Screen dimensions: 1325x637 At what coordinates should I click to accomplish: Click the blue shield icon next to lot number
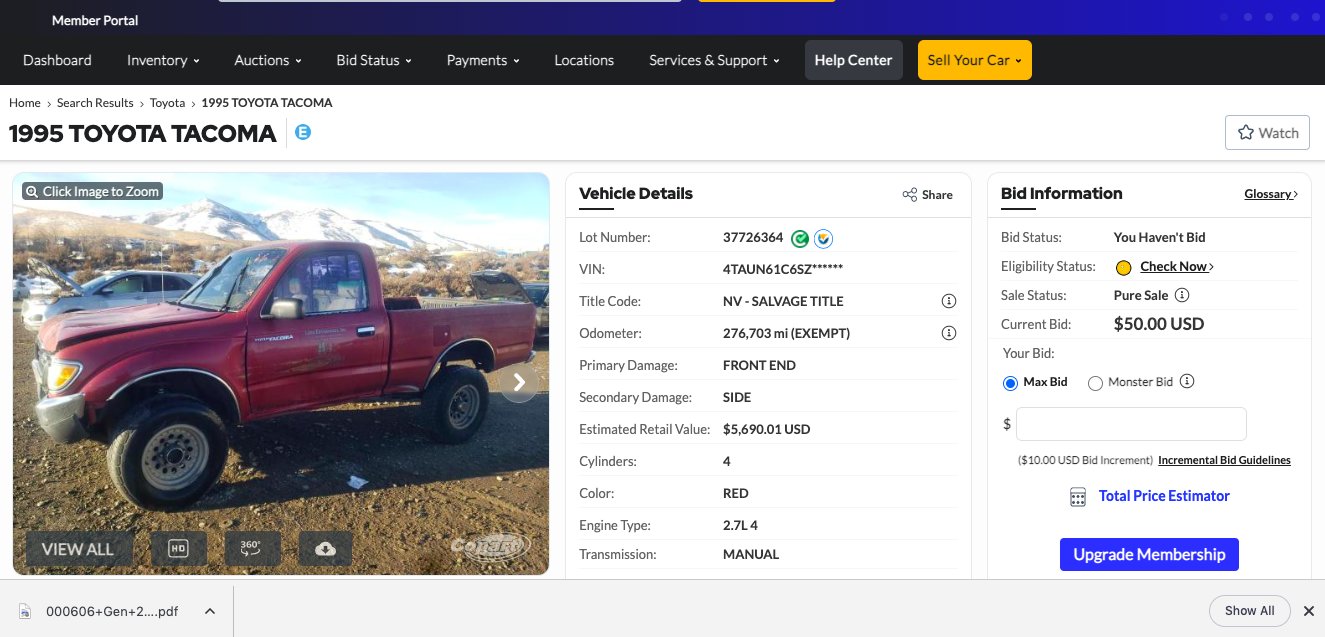(824, 238)
